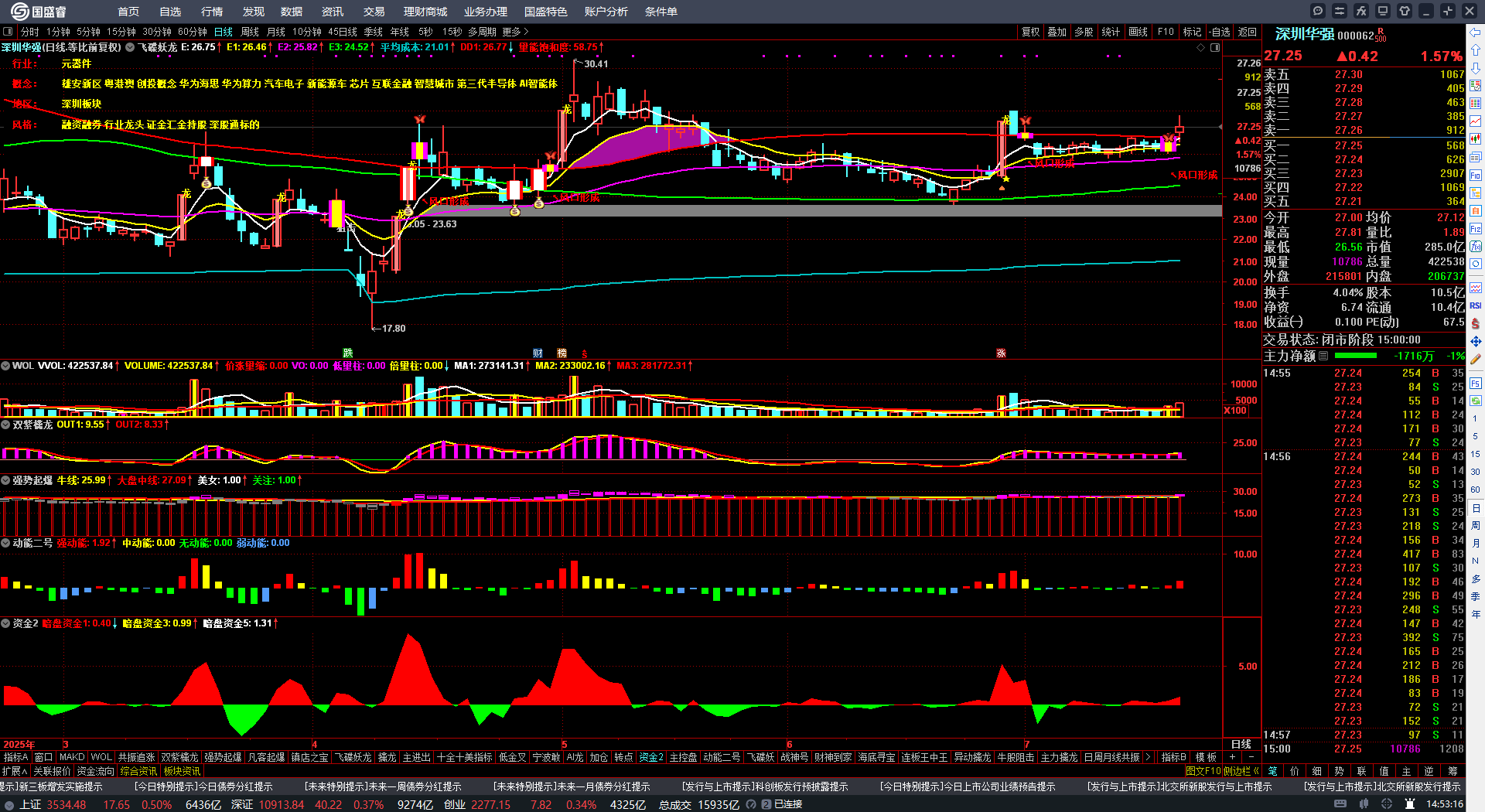This screenshot has height=812, width=1485.
Task: Switch to the red line time-share chart icon
Action: point(1476,121)
